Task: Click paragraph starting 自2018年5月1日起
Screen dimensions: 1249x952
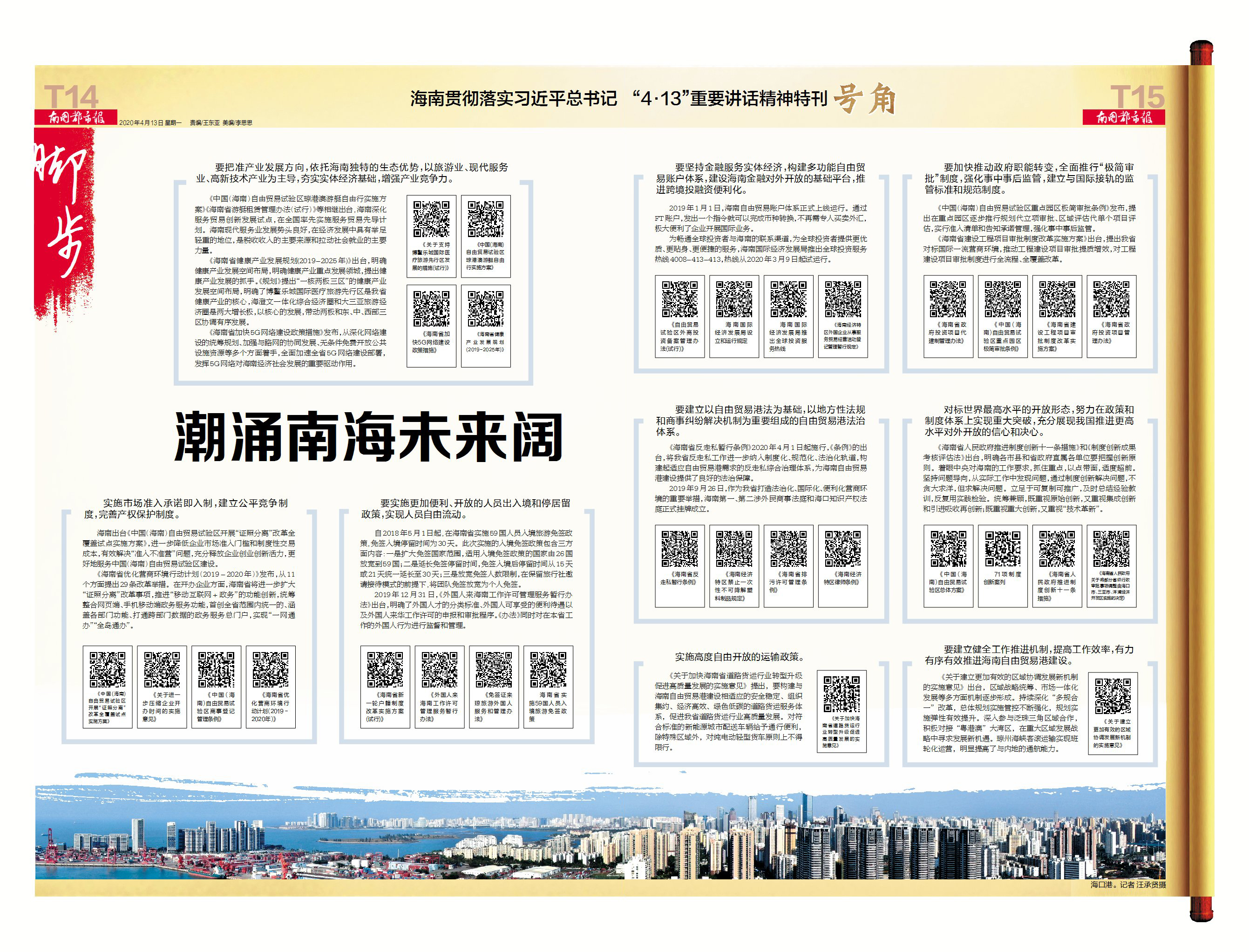Action: tap(466, 558)
